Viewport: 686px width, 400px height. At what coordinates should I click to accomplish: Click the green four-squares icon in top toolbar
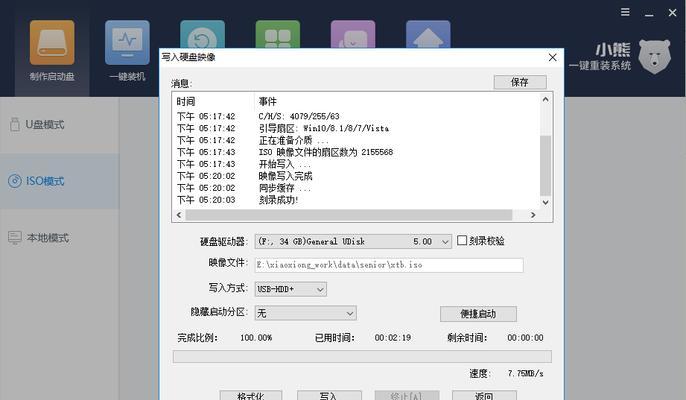click(278, 34)
